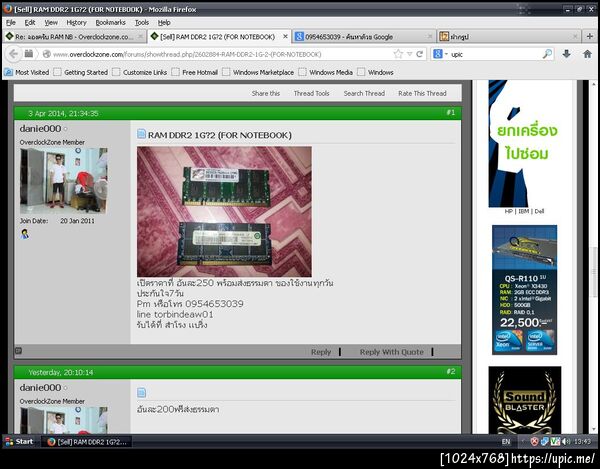Click the RAM modules photo in post

point(224,212)
